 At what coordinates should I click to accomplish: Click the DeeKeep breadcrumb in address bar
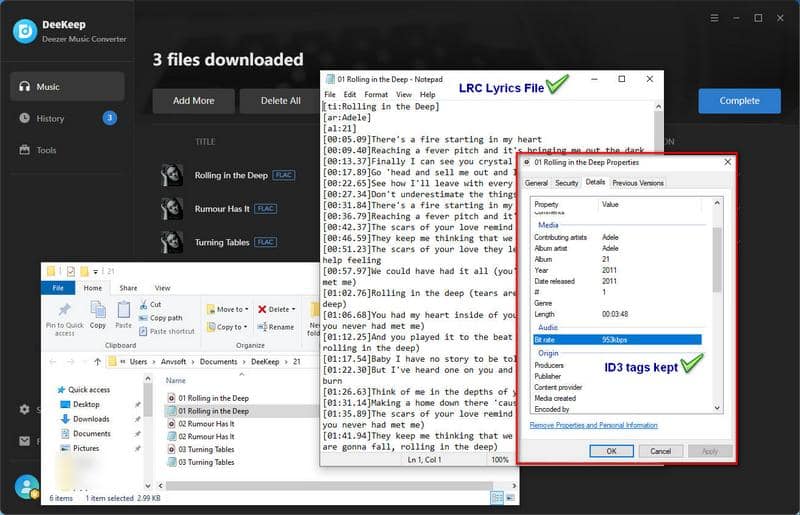click(265, 361)
